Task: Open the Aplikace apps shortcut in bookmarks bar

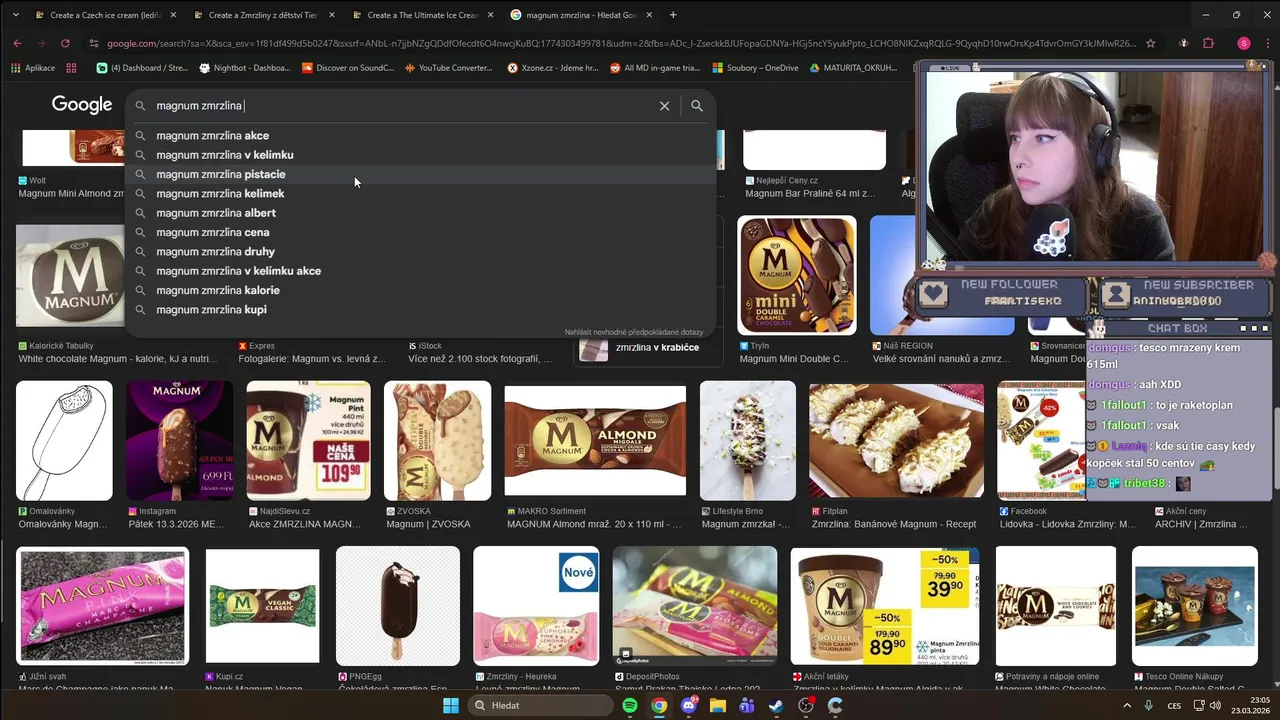Action: (33, 68)
